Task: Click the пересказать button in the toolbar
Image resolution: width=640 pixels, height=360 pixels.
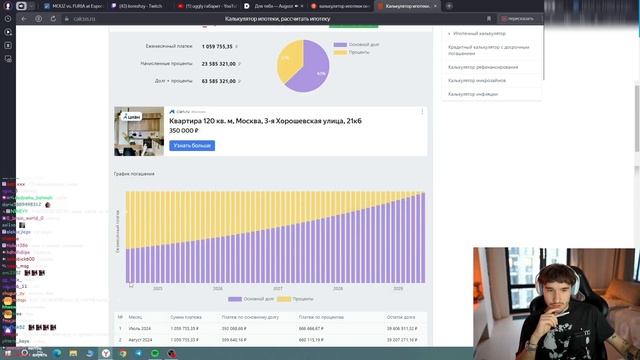Action: point(518,19)
